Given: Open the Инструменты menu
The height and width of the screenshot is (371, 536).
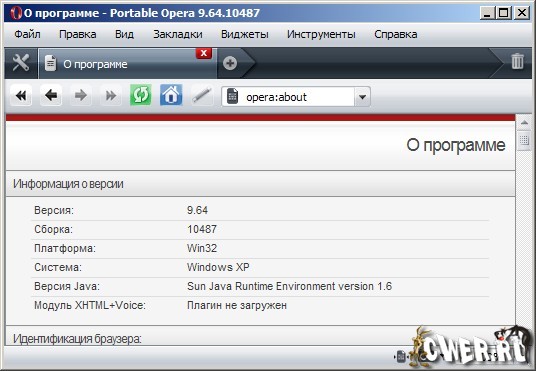Looking at the screenshot, I should point(321,34).
